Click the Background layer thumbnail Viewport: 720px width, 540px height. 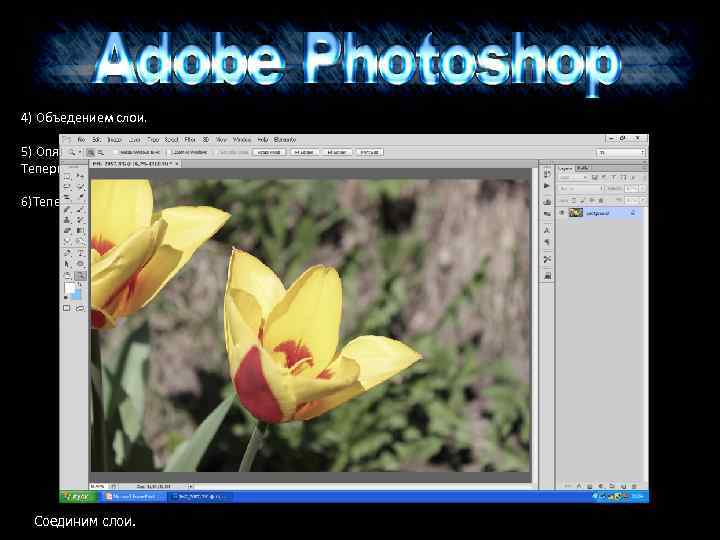tap(576, 212)
